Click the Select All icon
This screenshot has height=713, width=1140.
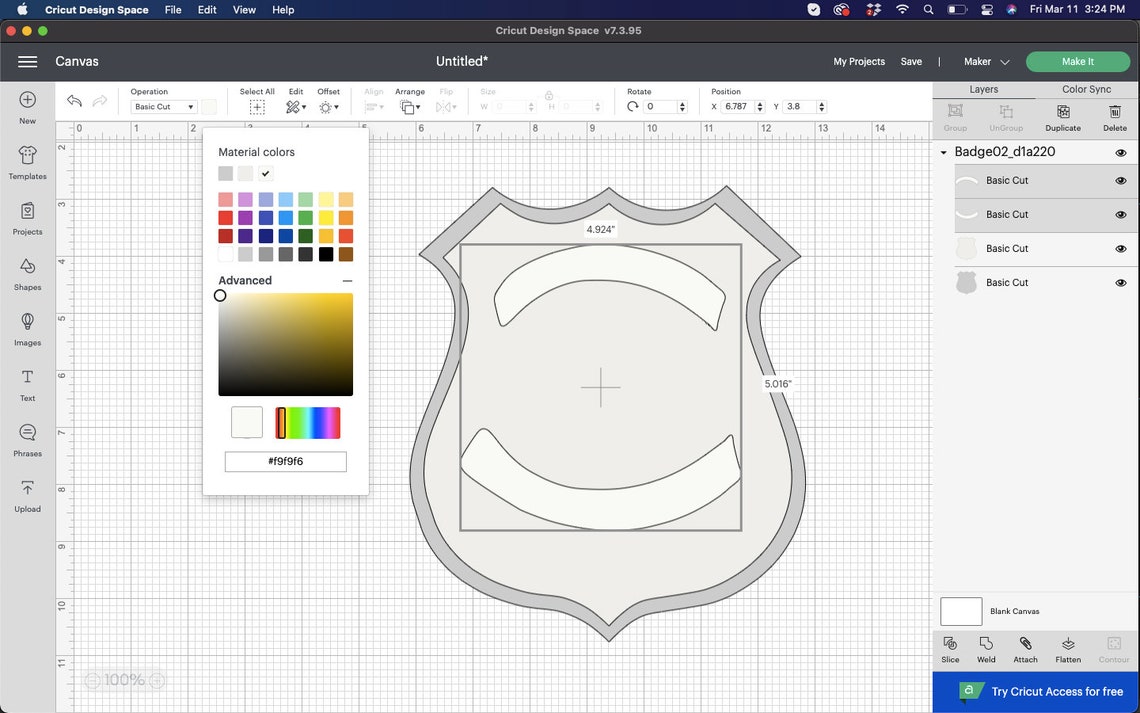tap(257, 108)
